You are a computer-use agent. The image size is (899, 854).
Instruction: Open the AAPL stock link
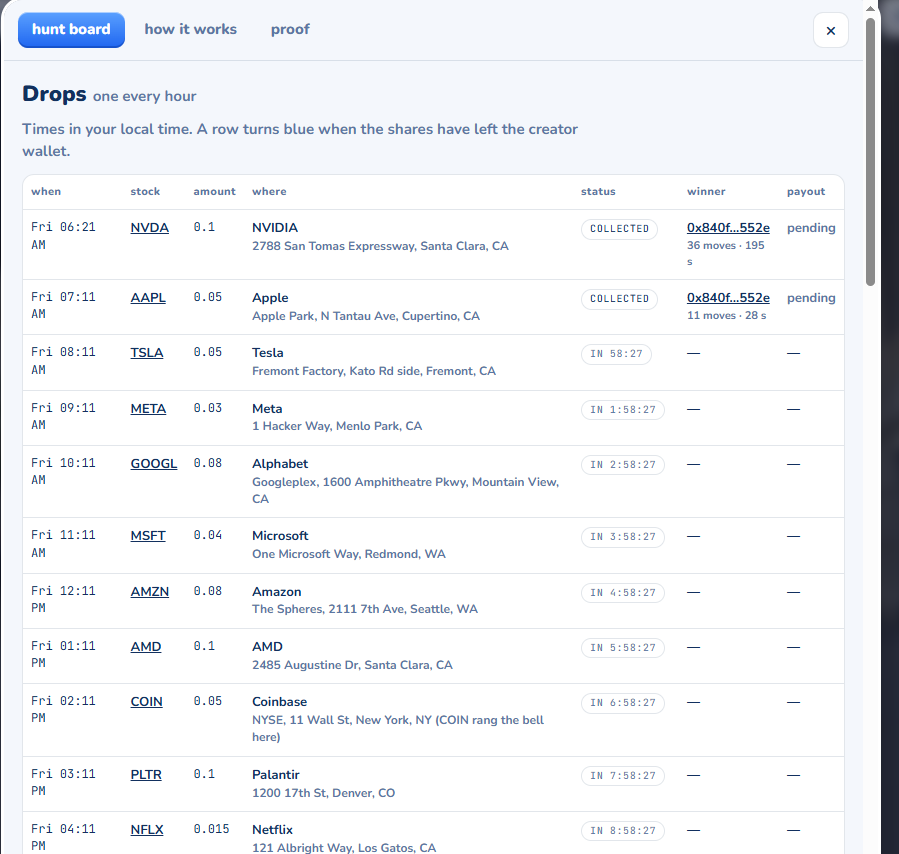click(x=148, y=297)
